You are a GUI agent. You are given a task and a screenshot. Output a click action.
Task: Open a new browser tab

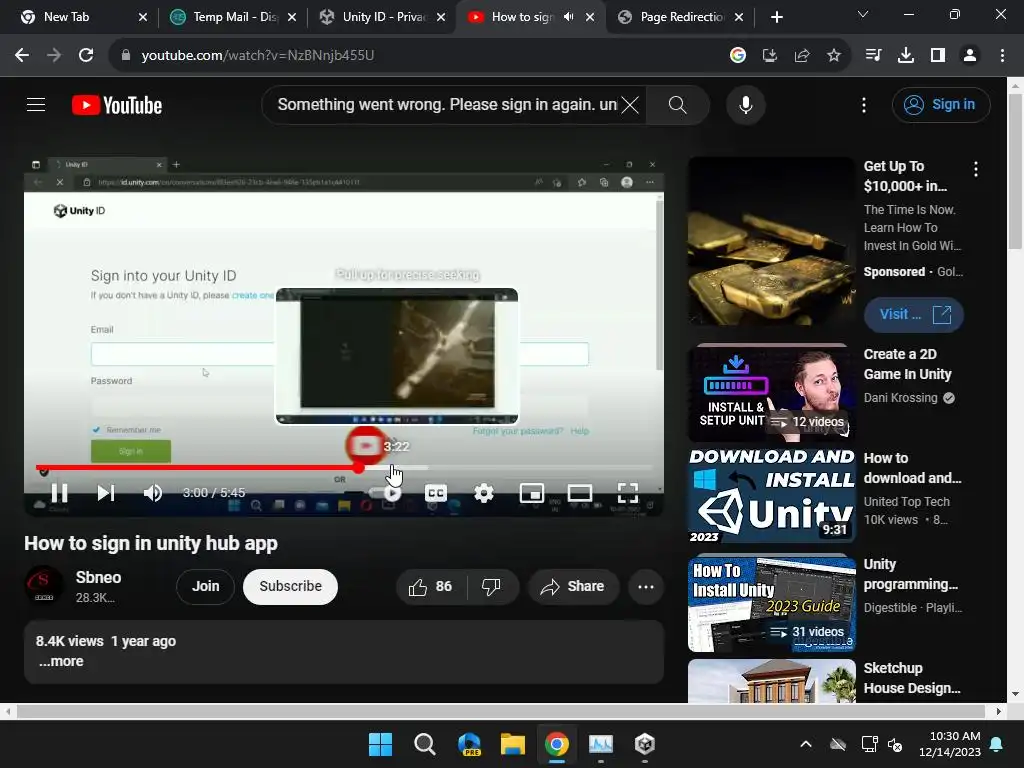pyautogui.click(x=776, y=17)
